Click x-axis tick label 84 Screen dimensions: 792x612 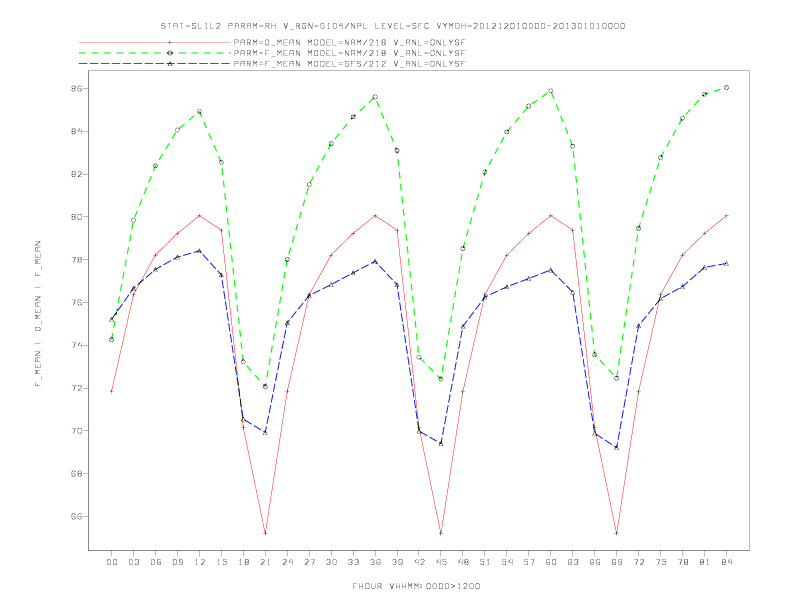coord(727,562)
